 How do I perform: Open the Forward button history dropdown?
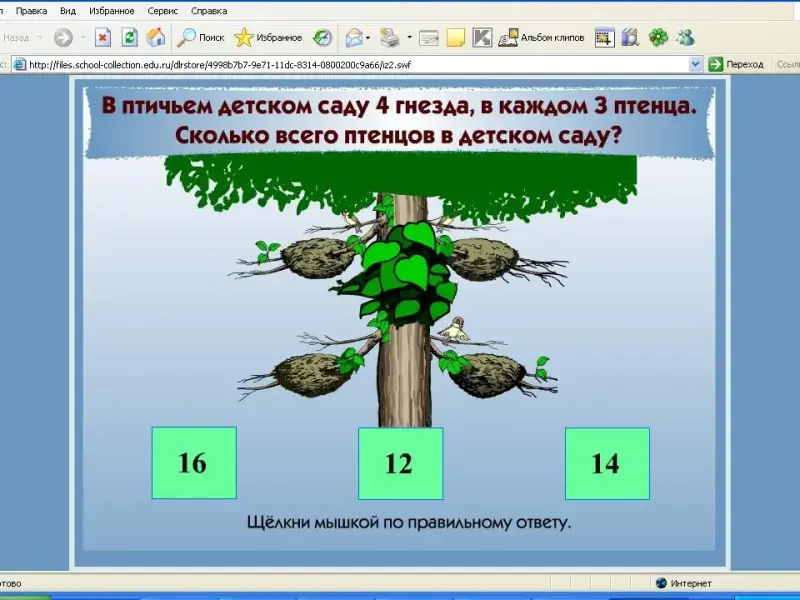coord(82,38)
